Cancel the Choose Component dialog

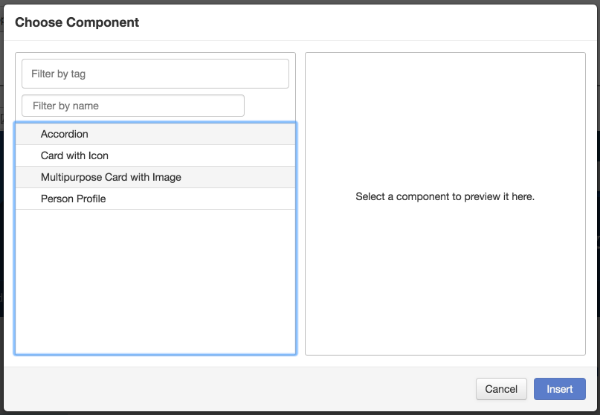(x=501, y=389)
